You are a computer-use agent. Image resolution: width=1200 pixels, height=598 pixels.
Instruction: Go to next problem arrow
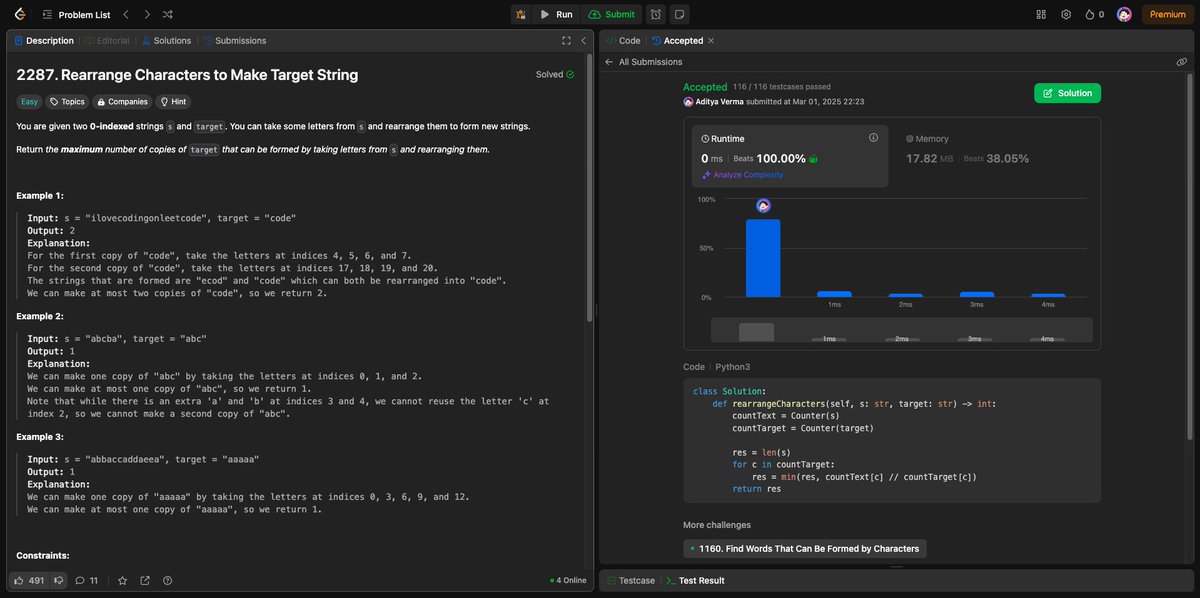(146, 14)
